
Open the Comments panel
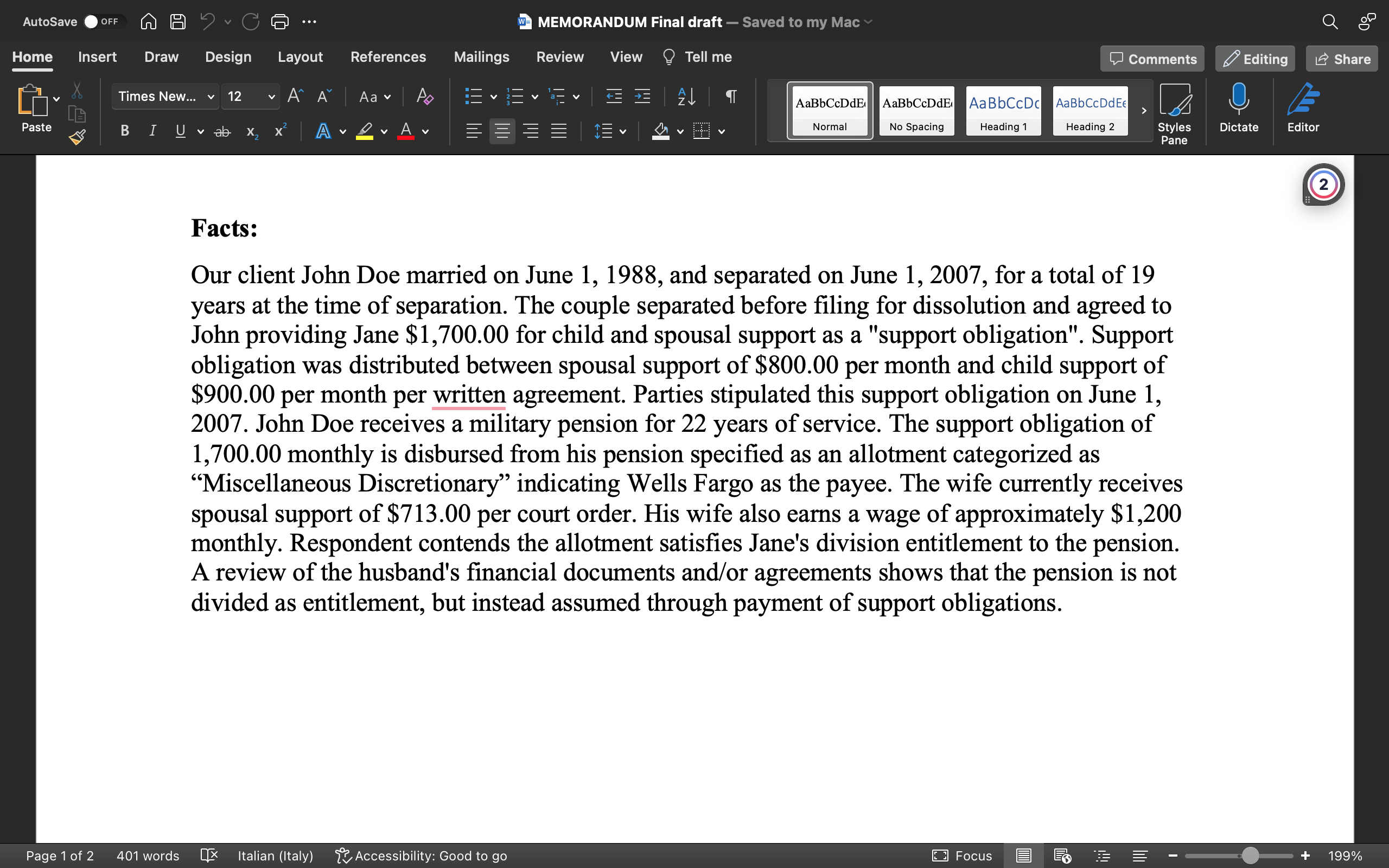tap(1151, 58)
